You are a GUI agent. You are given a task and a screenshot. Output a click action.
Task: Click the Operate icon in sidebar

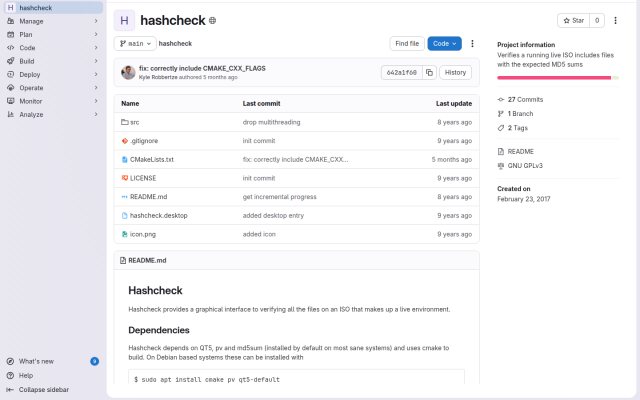[x=11, y=88]
